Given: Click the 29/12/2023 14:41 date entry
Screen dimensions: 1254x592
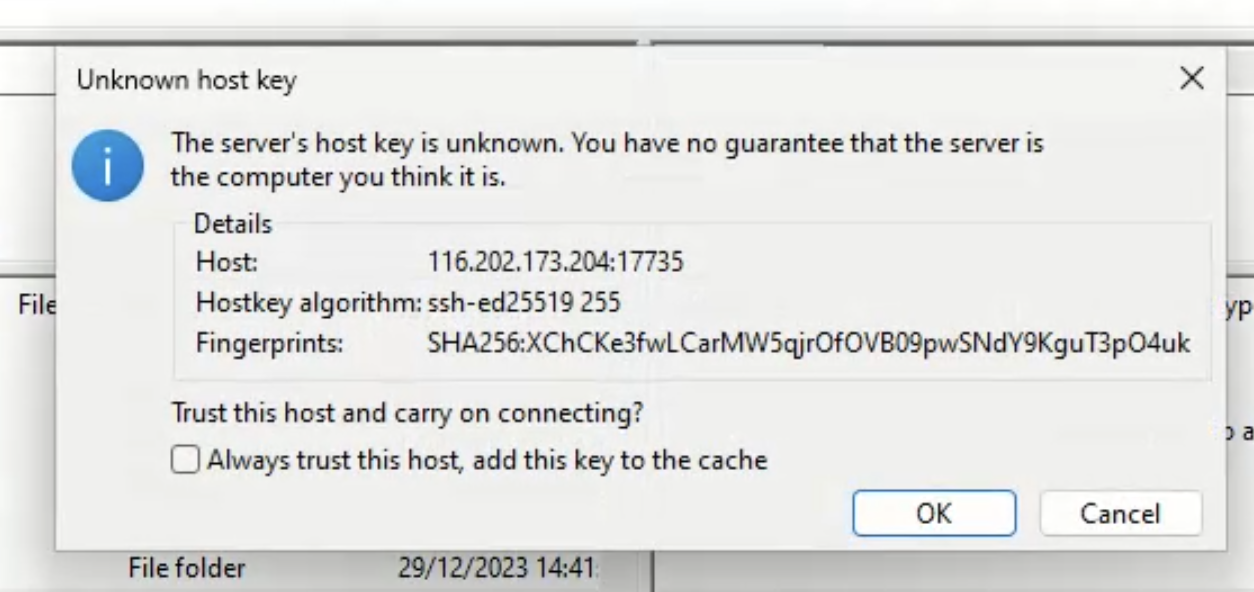Looking at the screenshot, I should 498,569.
